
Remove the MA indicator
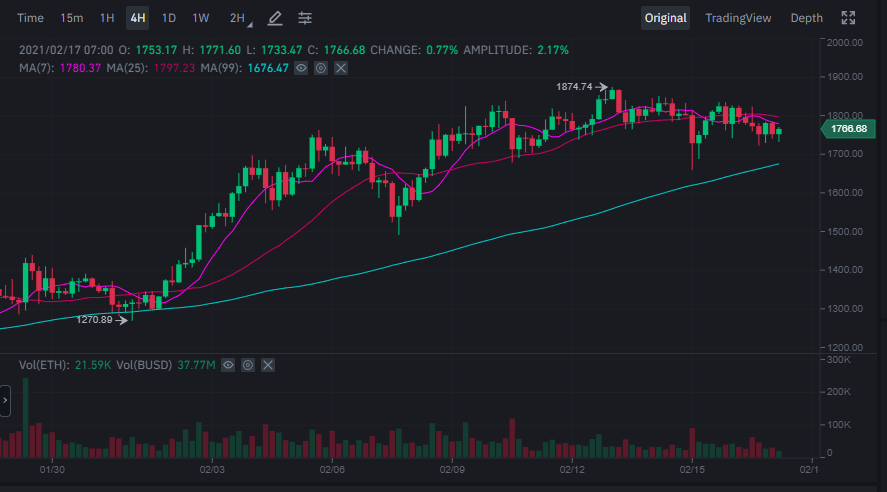click(x=341, y=68)
